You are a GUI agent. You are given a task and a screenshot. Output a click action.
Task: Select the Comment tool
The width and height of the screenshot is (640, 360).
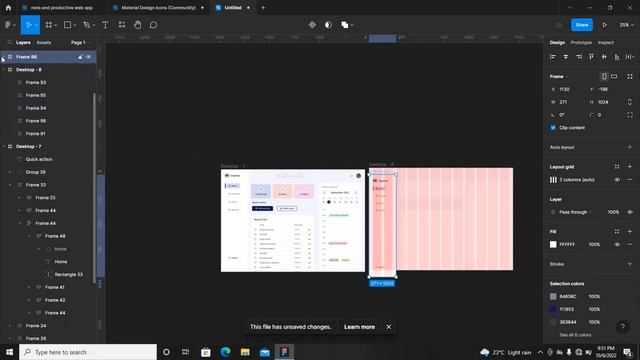(x=153, y=25)
